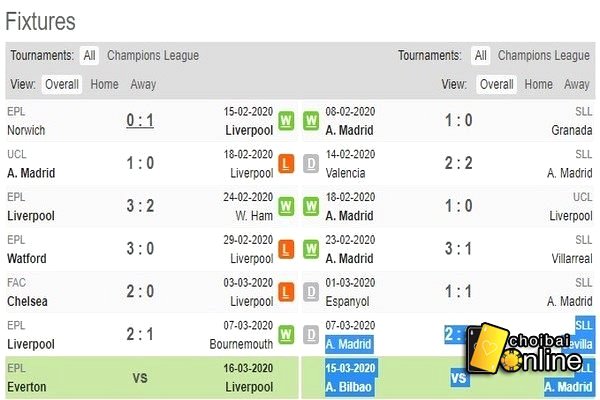Click the W badge for A. Madrid vs Granada
Image resolution: width=600 pixels, height=400 pixels.
(x=311, y=121)
